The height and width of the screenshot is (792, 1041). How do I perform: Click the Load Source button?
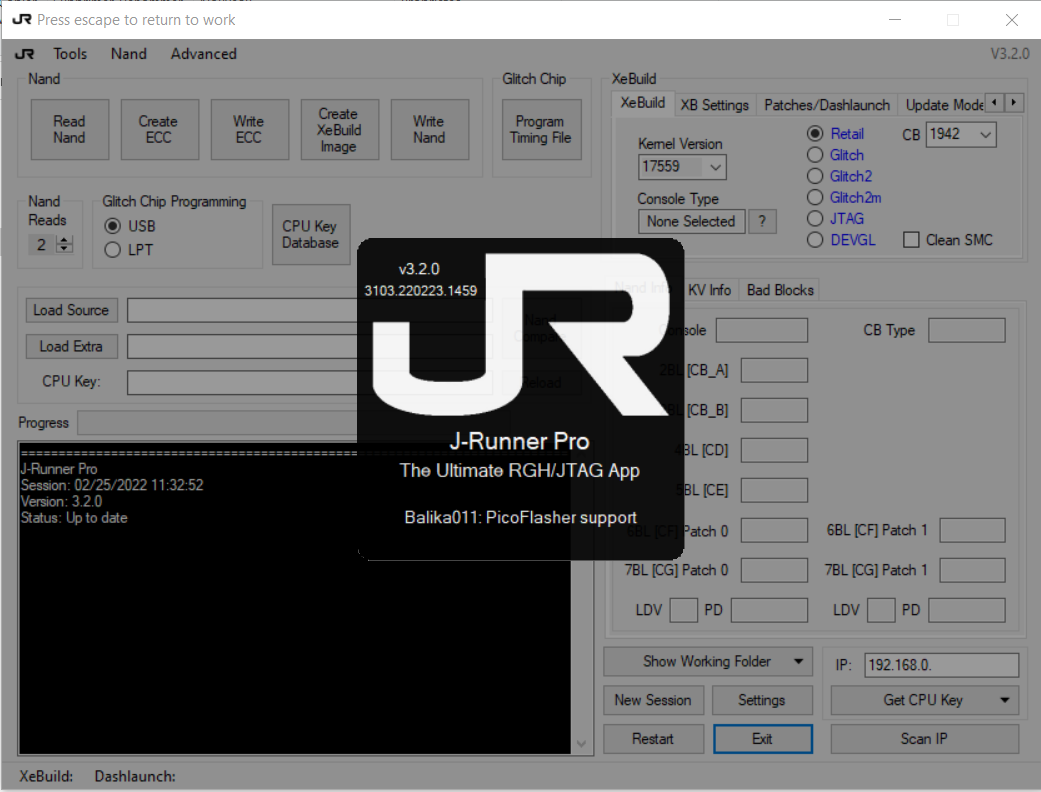pos(72,310)
